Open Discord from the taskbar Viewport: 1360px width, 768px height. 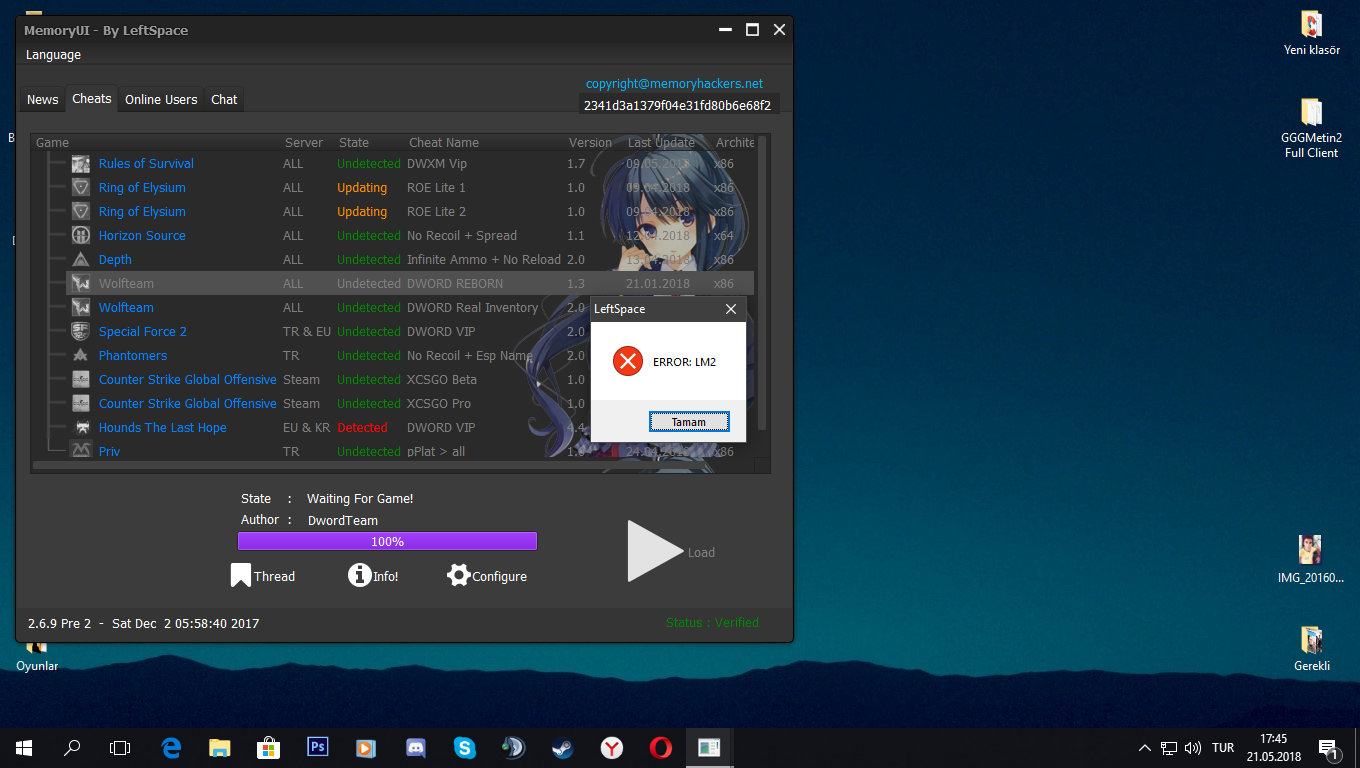416,747
